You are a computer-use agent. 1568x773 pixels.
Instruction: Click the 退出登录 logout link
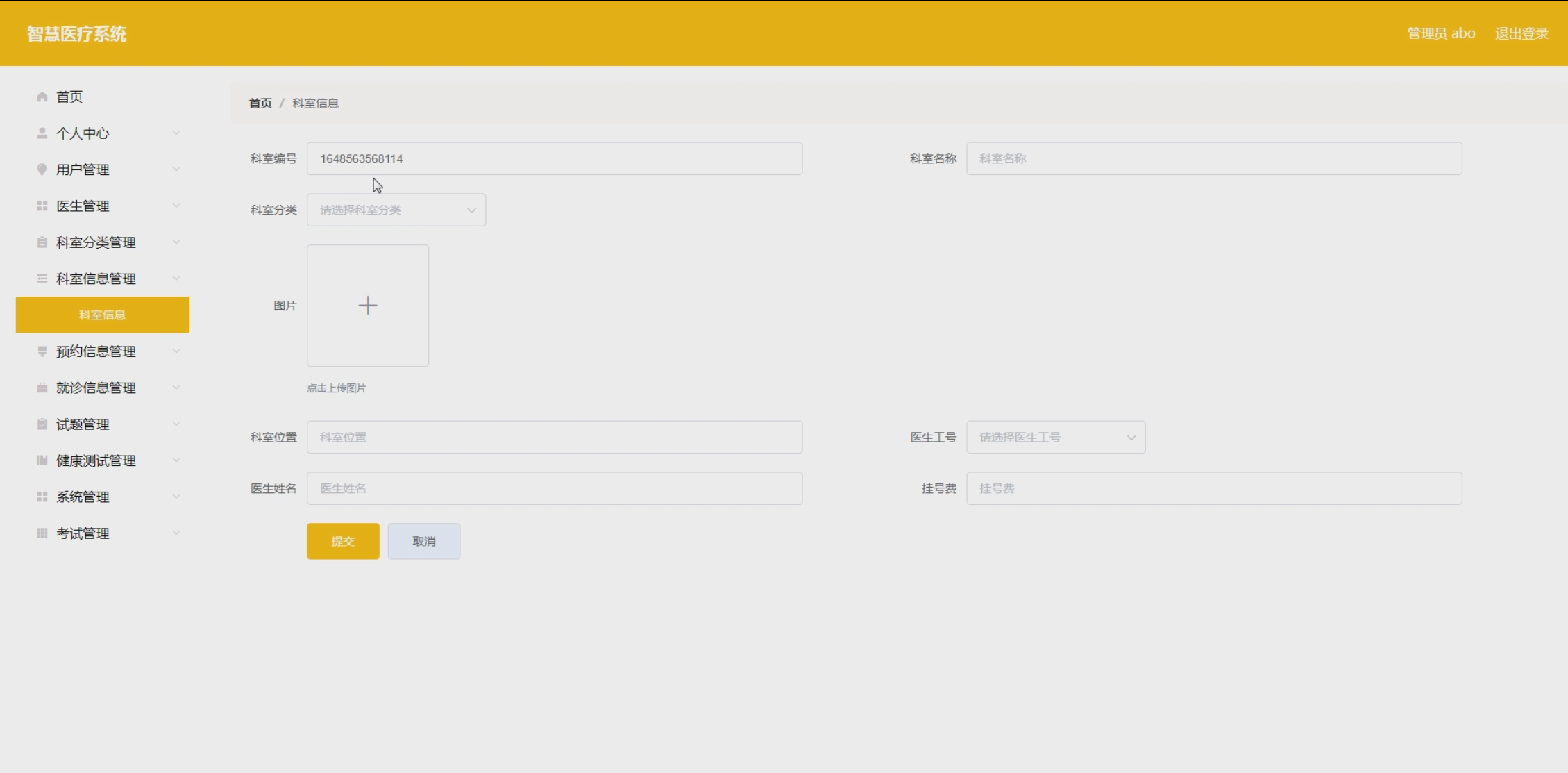[x=1521, y=33]
